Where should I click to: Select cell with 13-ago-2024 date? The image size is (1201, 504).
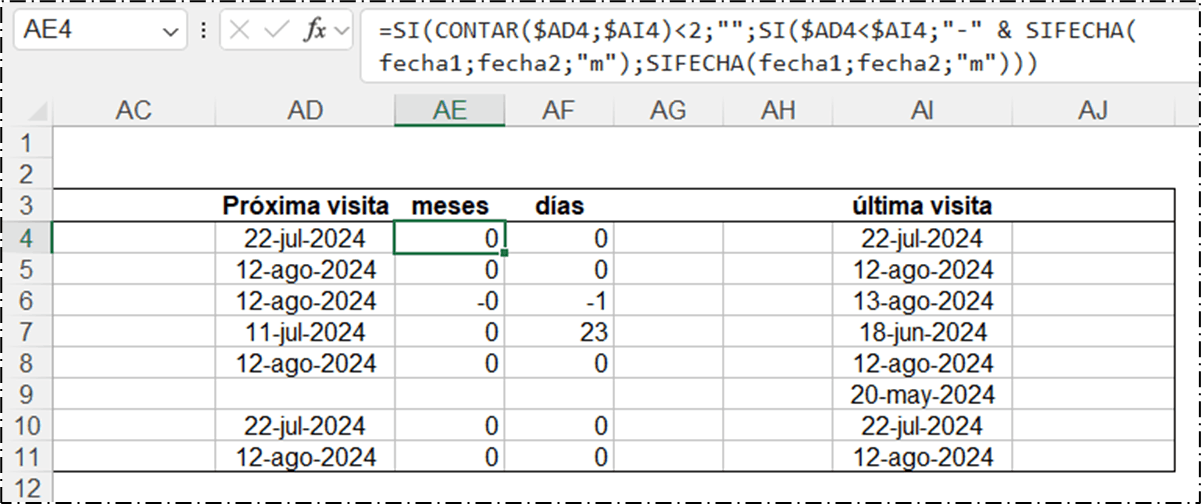922,301
